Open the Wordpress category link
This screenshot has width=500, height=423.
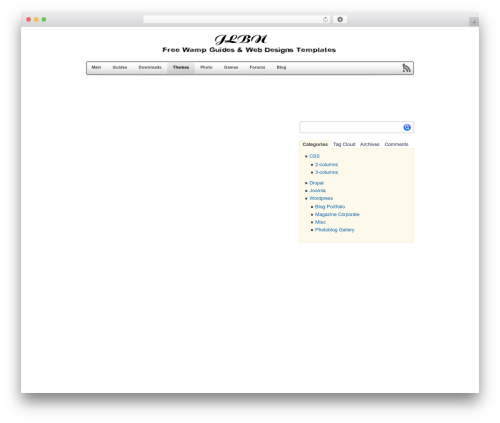click(x=321, y=198)
